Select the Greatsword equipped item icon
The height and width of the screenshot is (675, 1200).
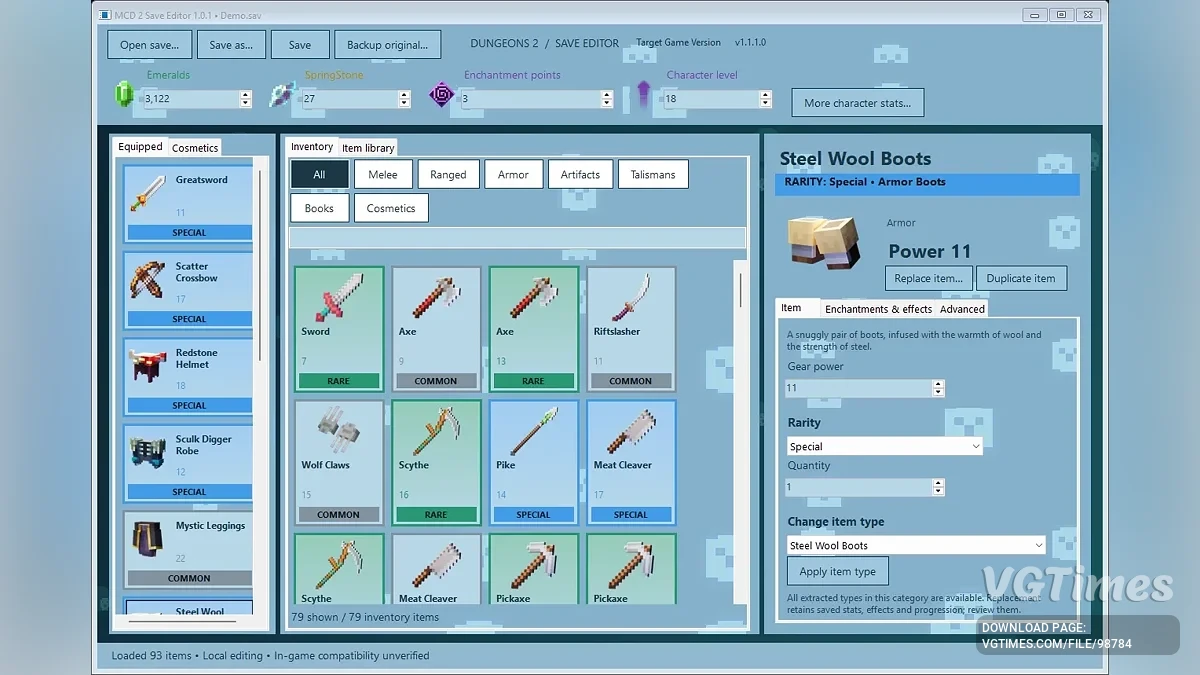[148, 193]
